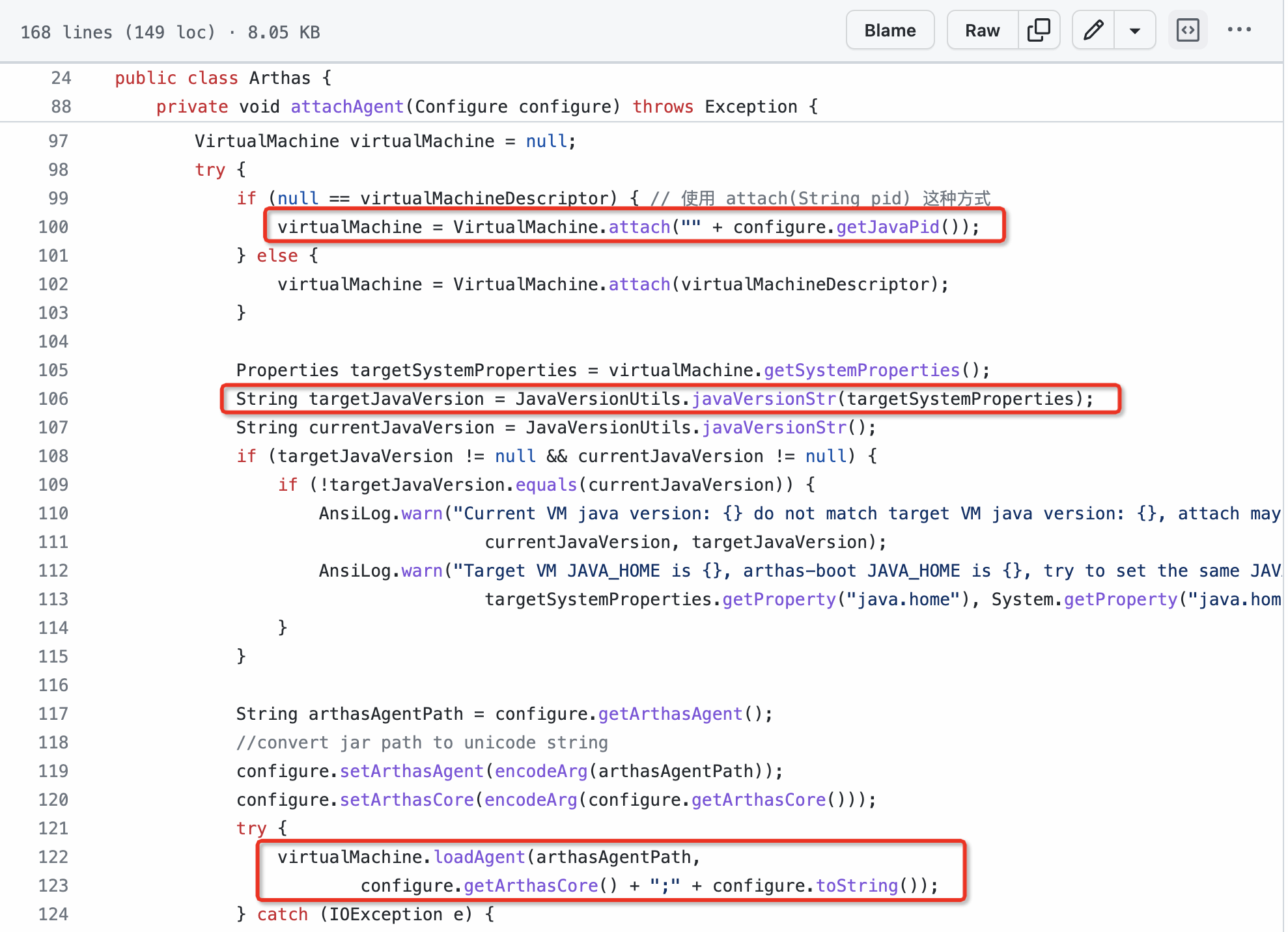This screenshot has width=1288, height=932.
Task: Click line number 117
Action: [x=53, y=714]
